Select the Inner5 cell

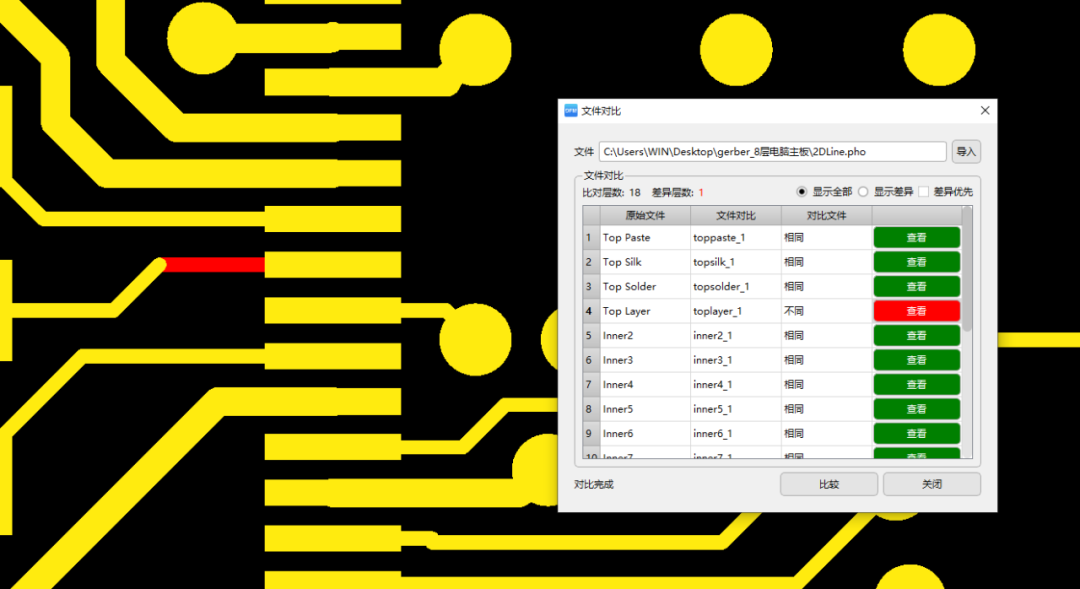point(645,409)
